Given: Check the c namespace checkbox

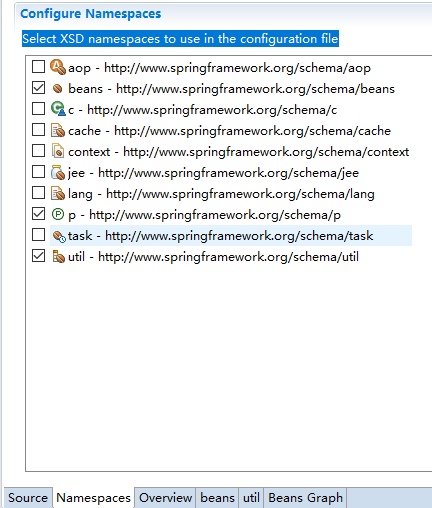Looking at the screenshot, I should pyautogui.click(x=38, y=109).
